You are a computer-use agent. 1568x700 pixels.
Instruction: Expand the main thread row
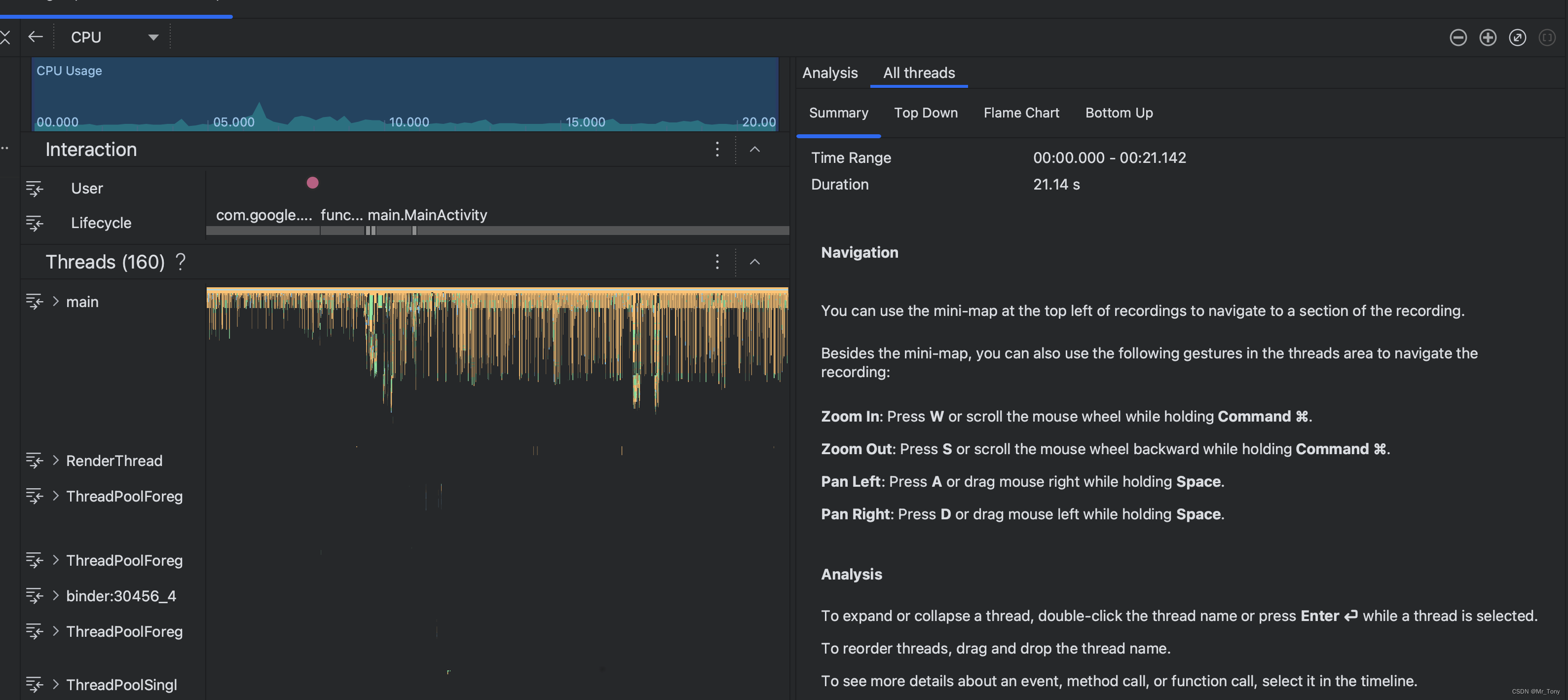(55, 302)
